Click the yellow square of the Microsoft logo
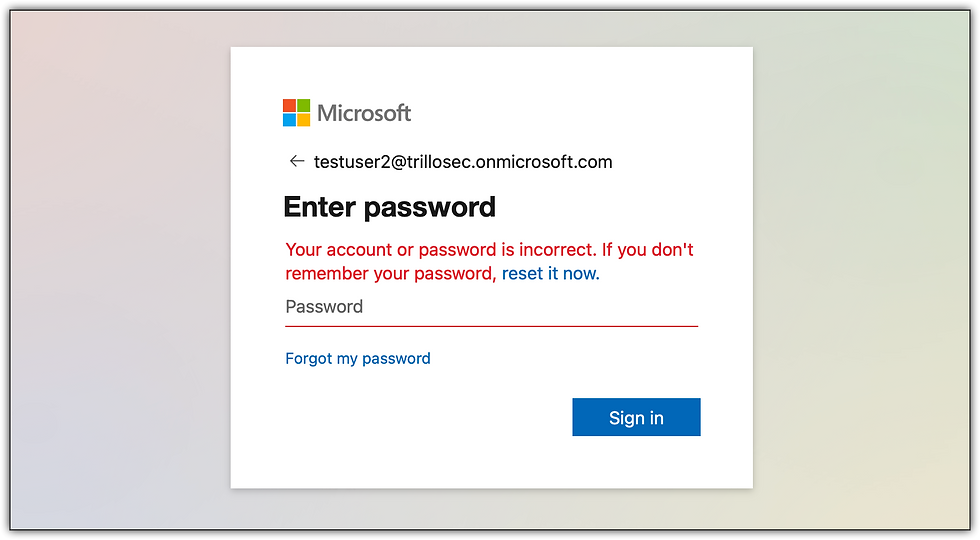This screenshot has width=980, height=540. (x=303, y=119)
